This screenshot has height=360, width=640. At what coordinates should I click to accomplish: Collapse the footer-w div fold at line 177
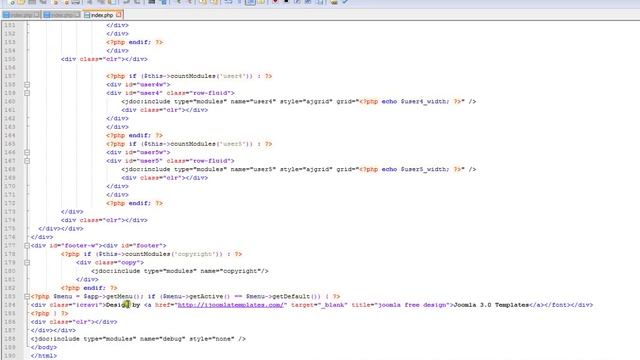click(x=27, y=245)
